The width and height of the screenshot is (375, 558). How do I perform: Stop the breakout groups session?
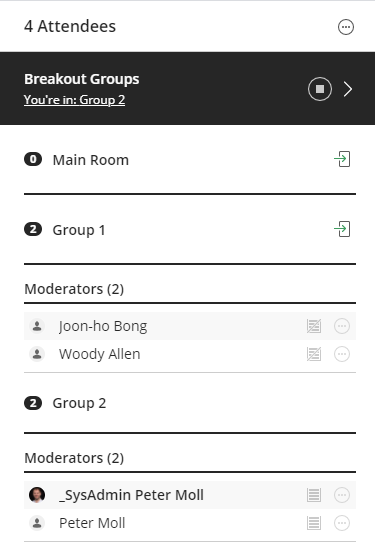point(320,89)
